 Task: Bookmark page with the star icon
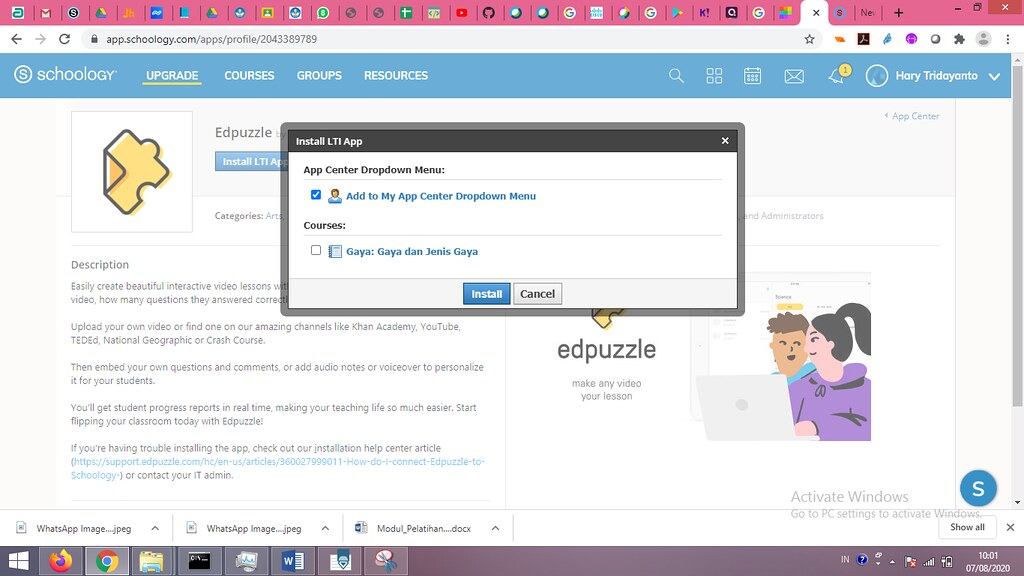[x=809, y=39]
